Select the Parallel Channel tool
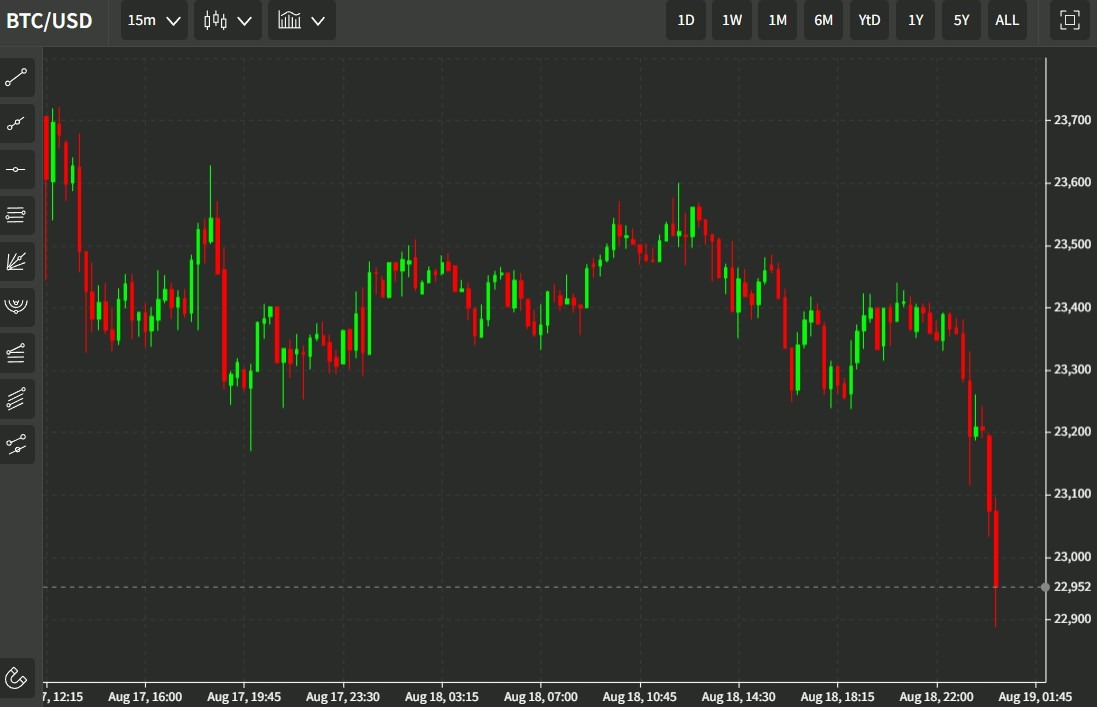This screenshot has height=707, width=1097. (x=17, y=398)
